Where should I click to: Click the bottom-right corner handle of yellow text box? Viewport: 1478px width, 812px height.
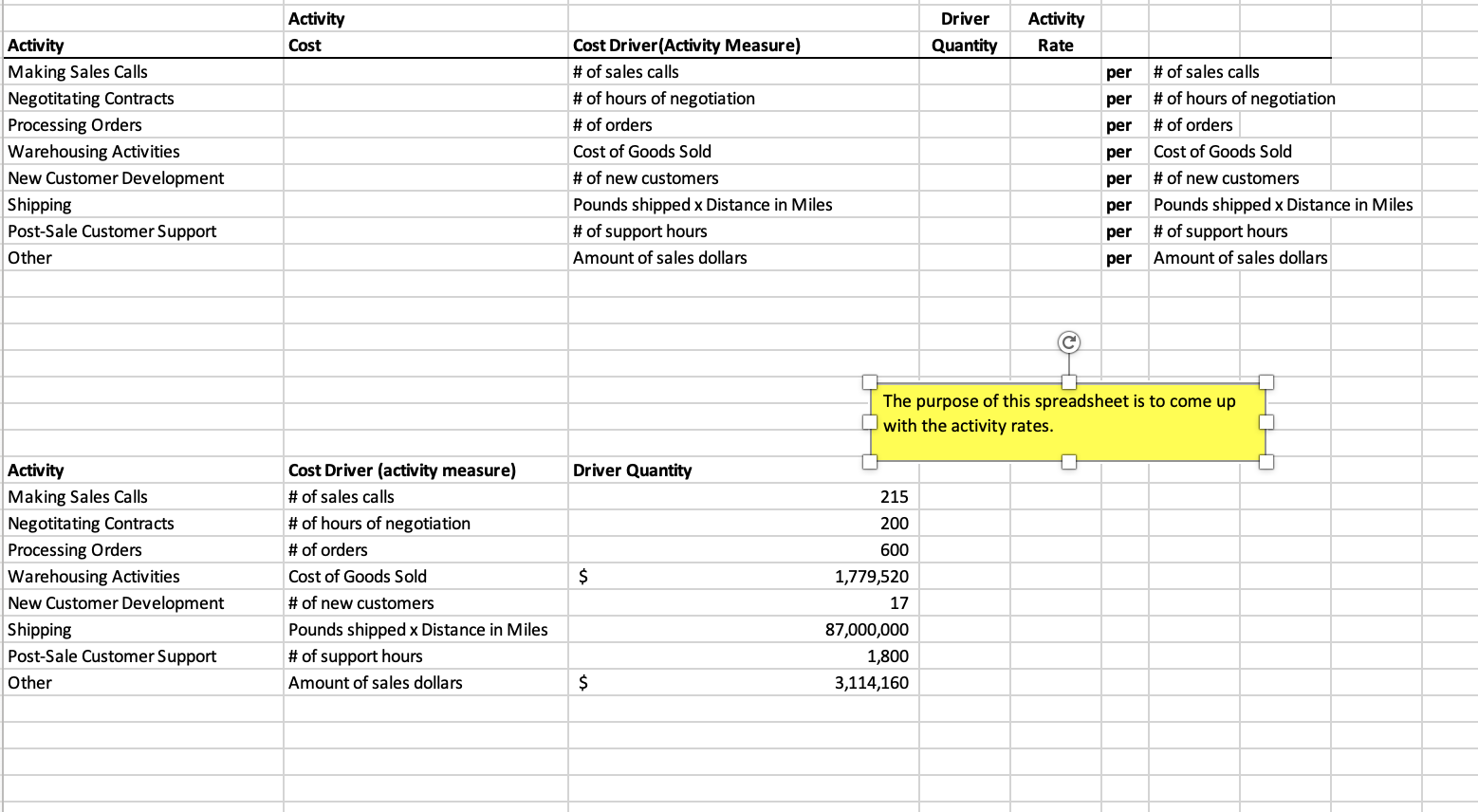click(1266, 462)
